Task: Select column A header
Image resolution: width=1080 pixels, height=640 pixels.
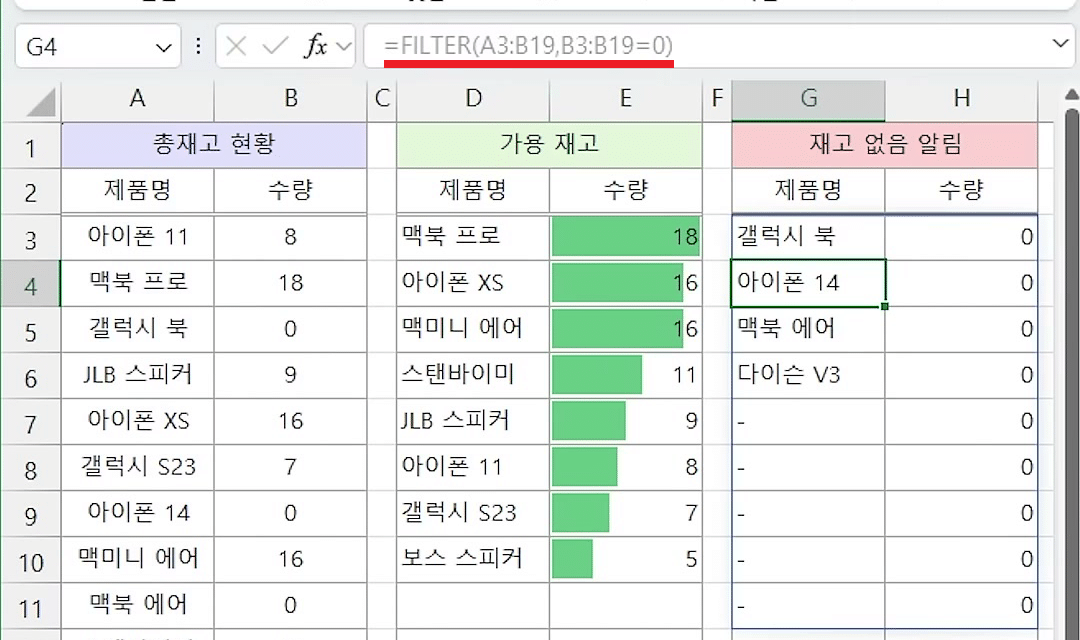Action: click(x=138, y=99)
